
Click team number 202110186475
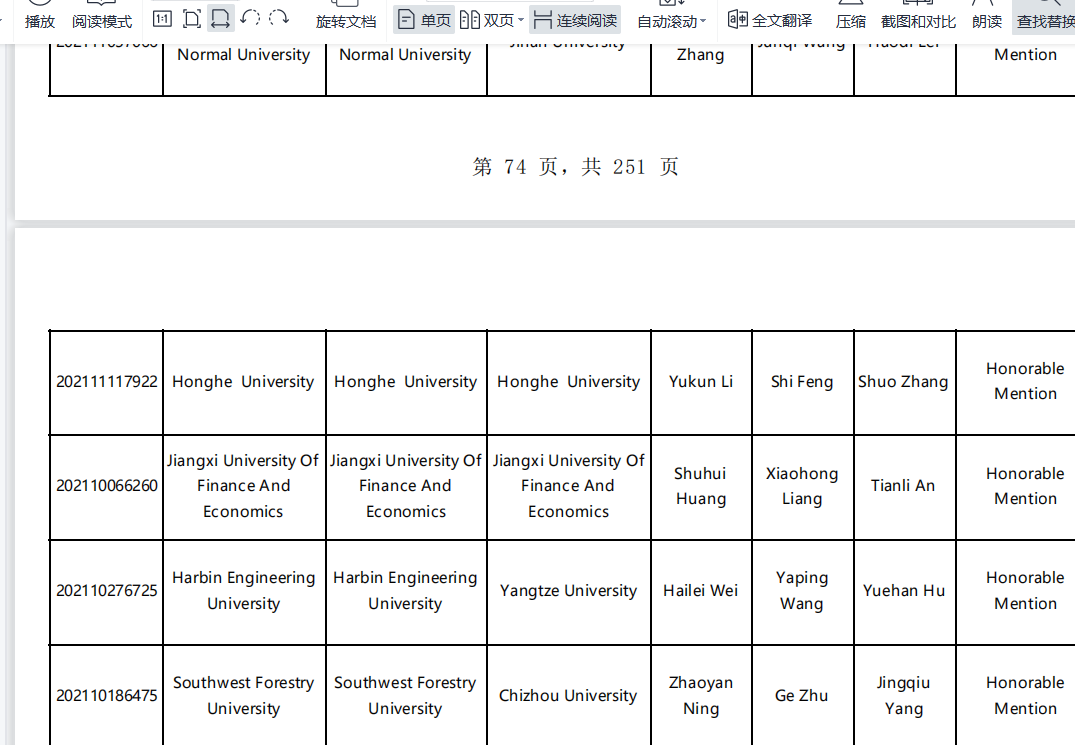107,696
